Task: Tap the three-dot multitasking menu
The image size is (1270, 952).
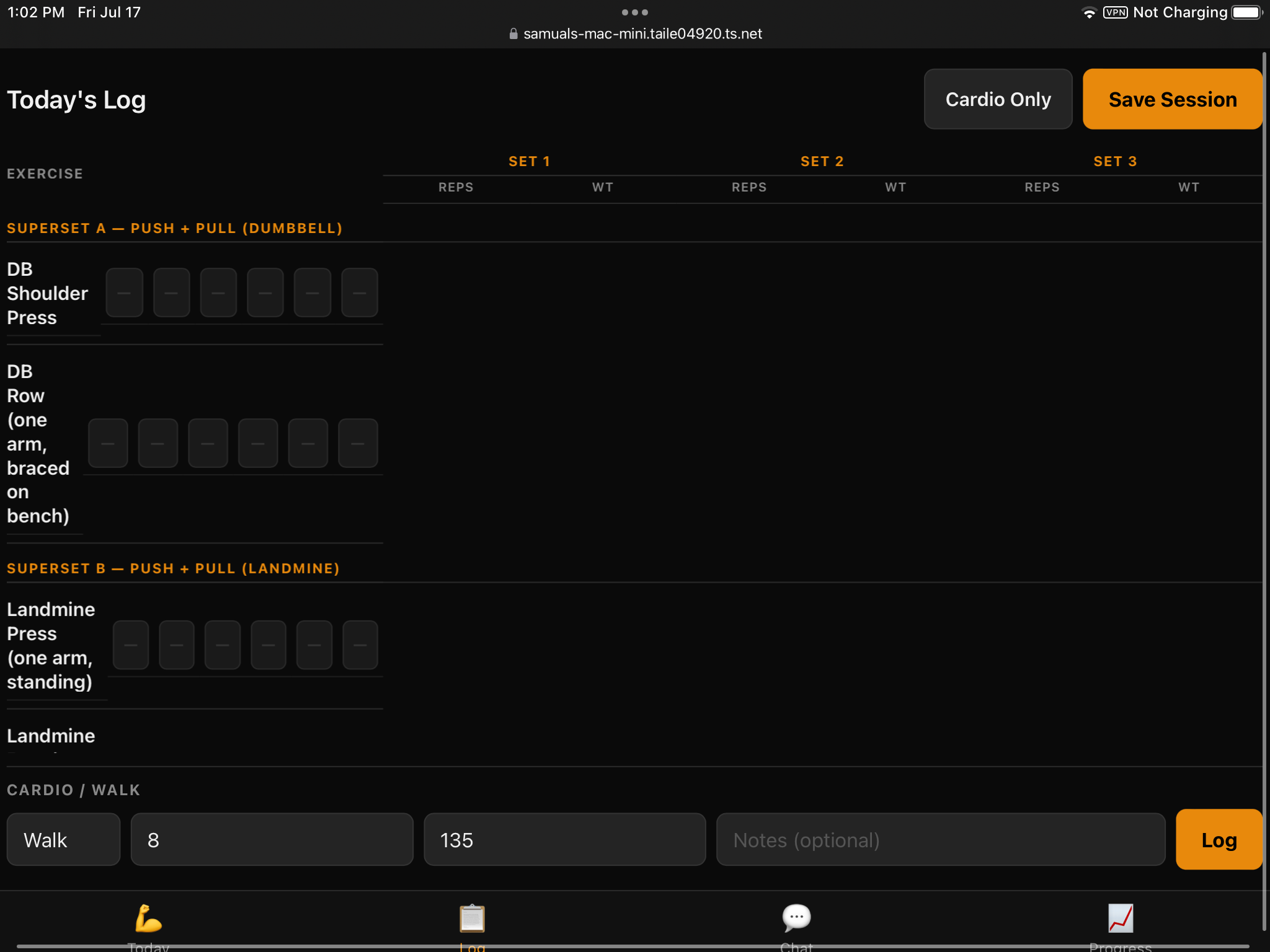Action: [635, 12]
